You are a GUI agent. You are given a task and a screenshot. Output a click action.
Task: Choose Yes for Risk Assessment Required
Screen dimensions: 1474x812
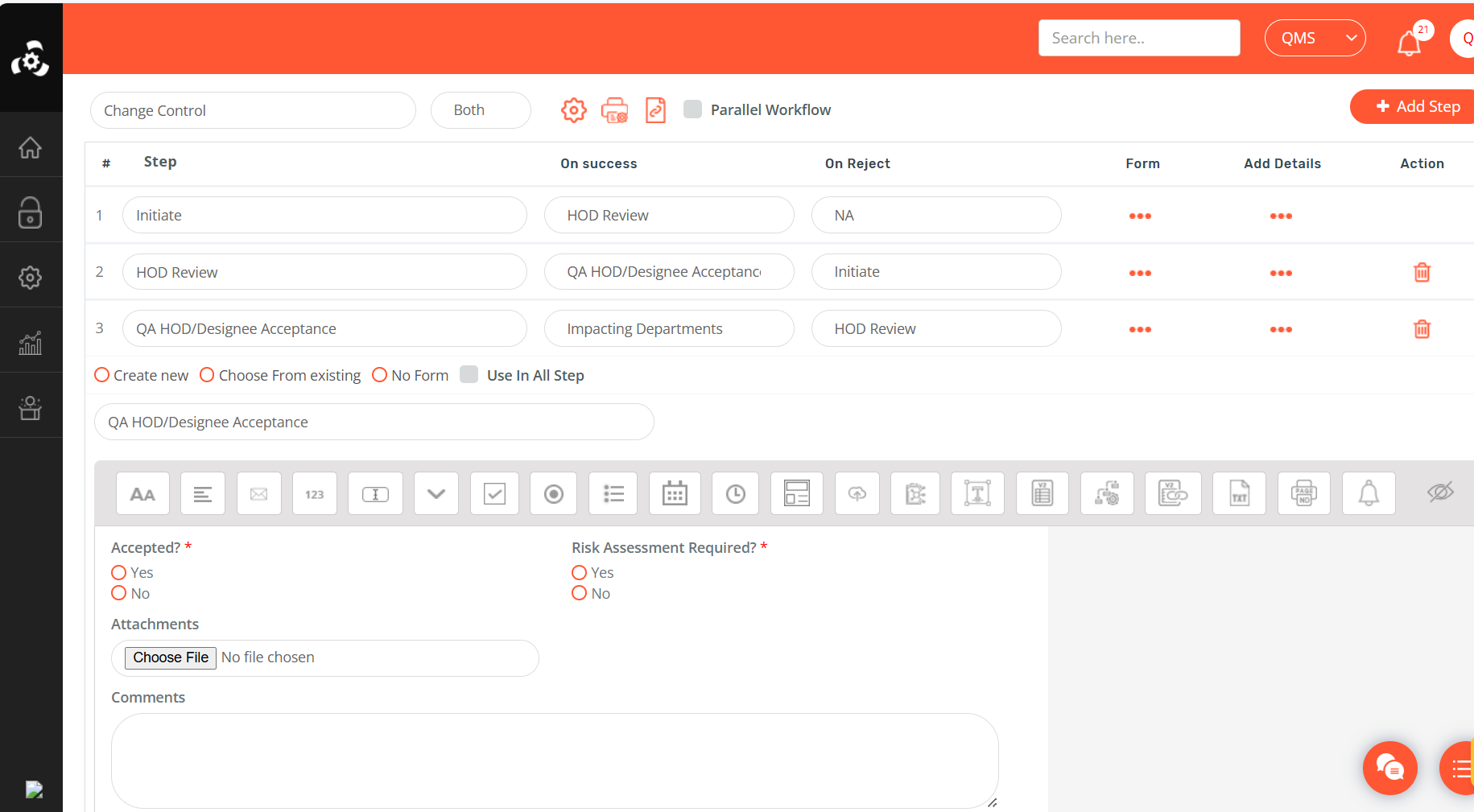pyautogui.click(x=579, y=572)
